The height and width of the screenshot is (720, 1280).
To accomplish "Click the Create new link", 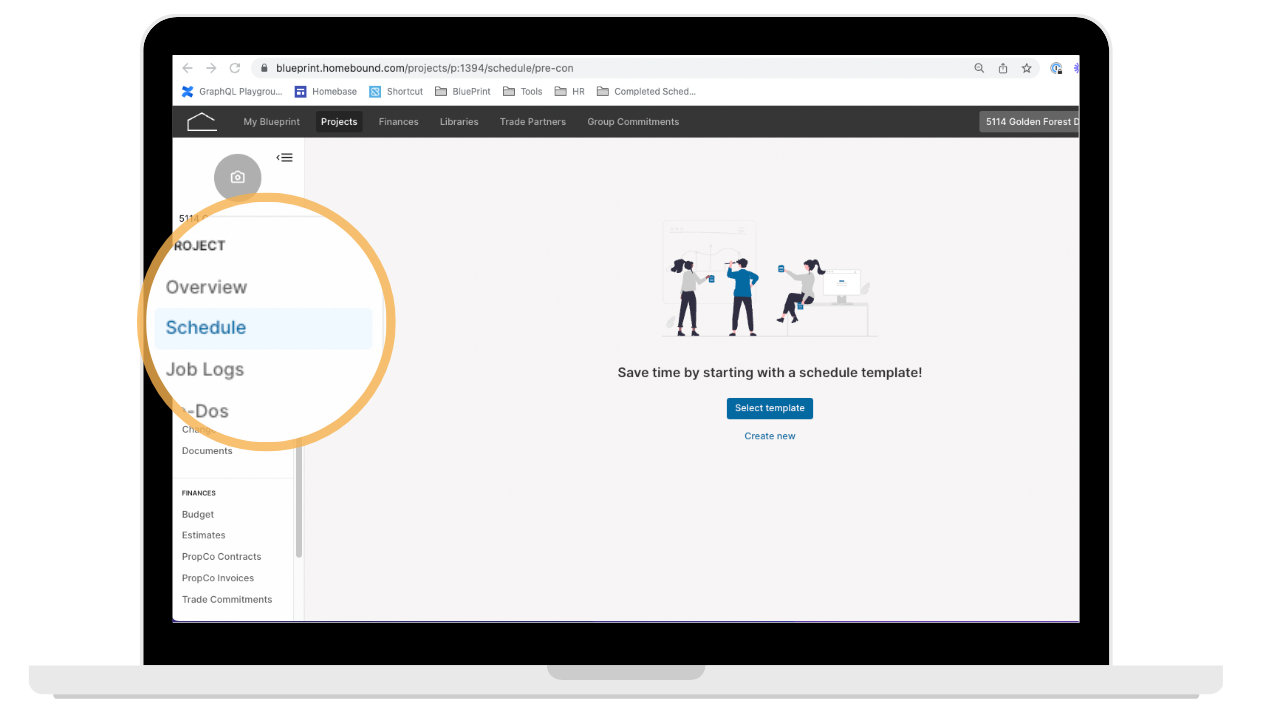I will [770, 436].
